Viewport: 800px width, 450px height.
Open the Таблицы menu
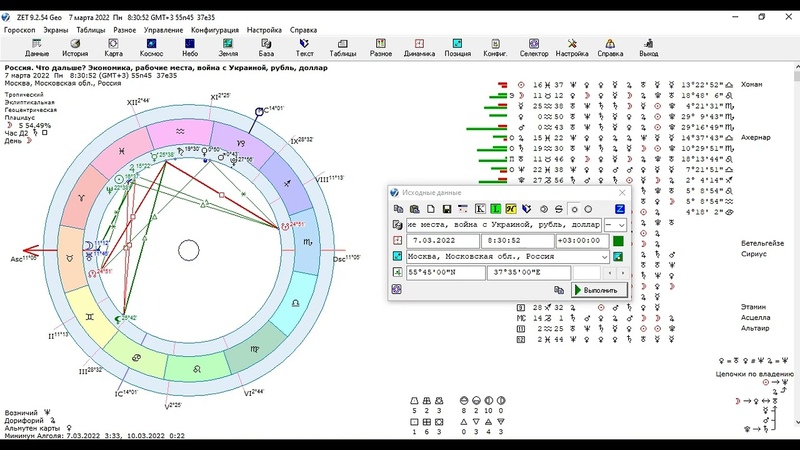point(90,30)
